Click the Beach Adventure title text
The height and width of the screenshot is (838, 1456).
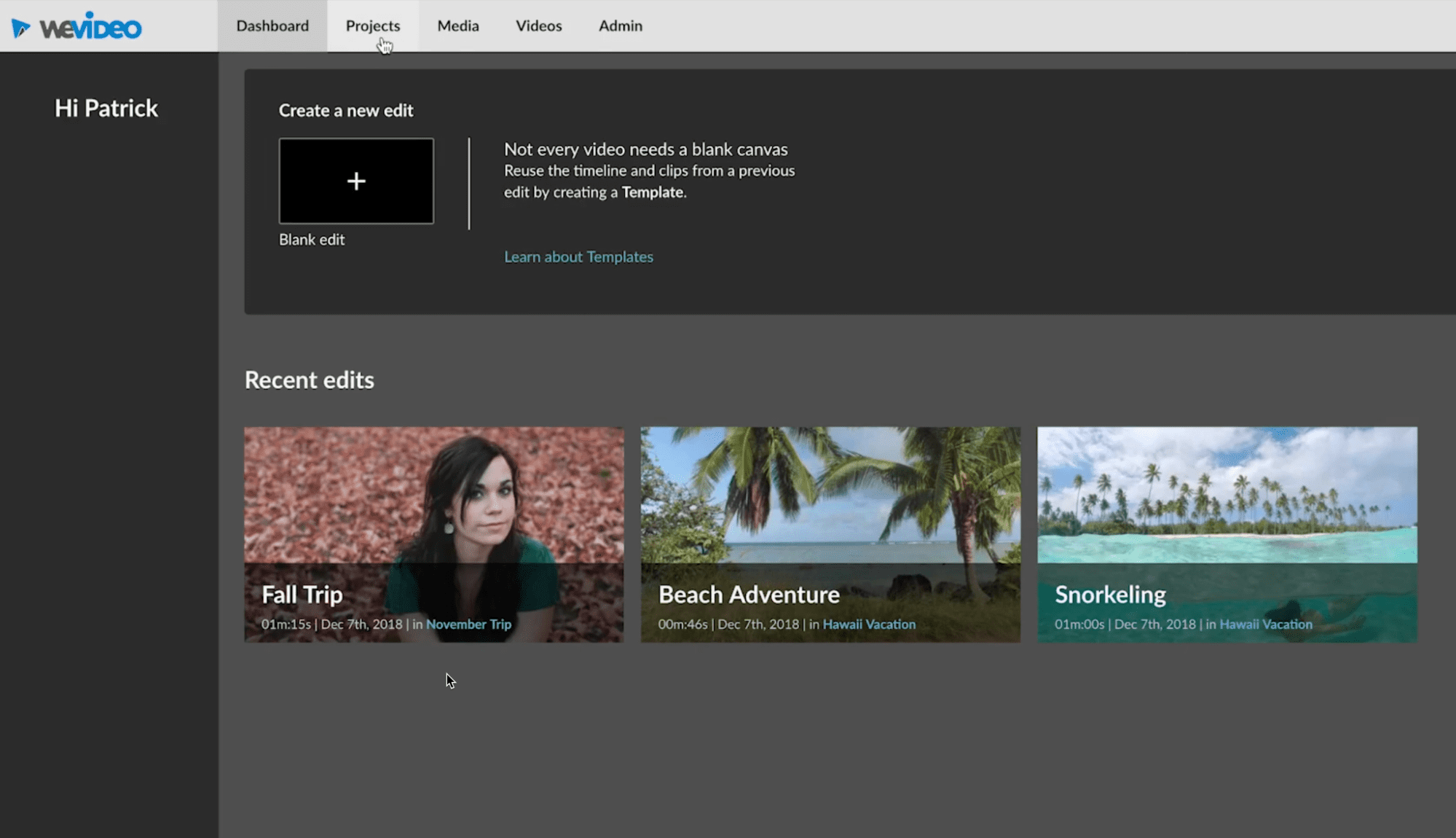click(x=749, y=595)
